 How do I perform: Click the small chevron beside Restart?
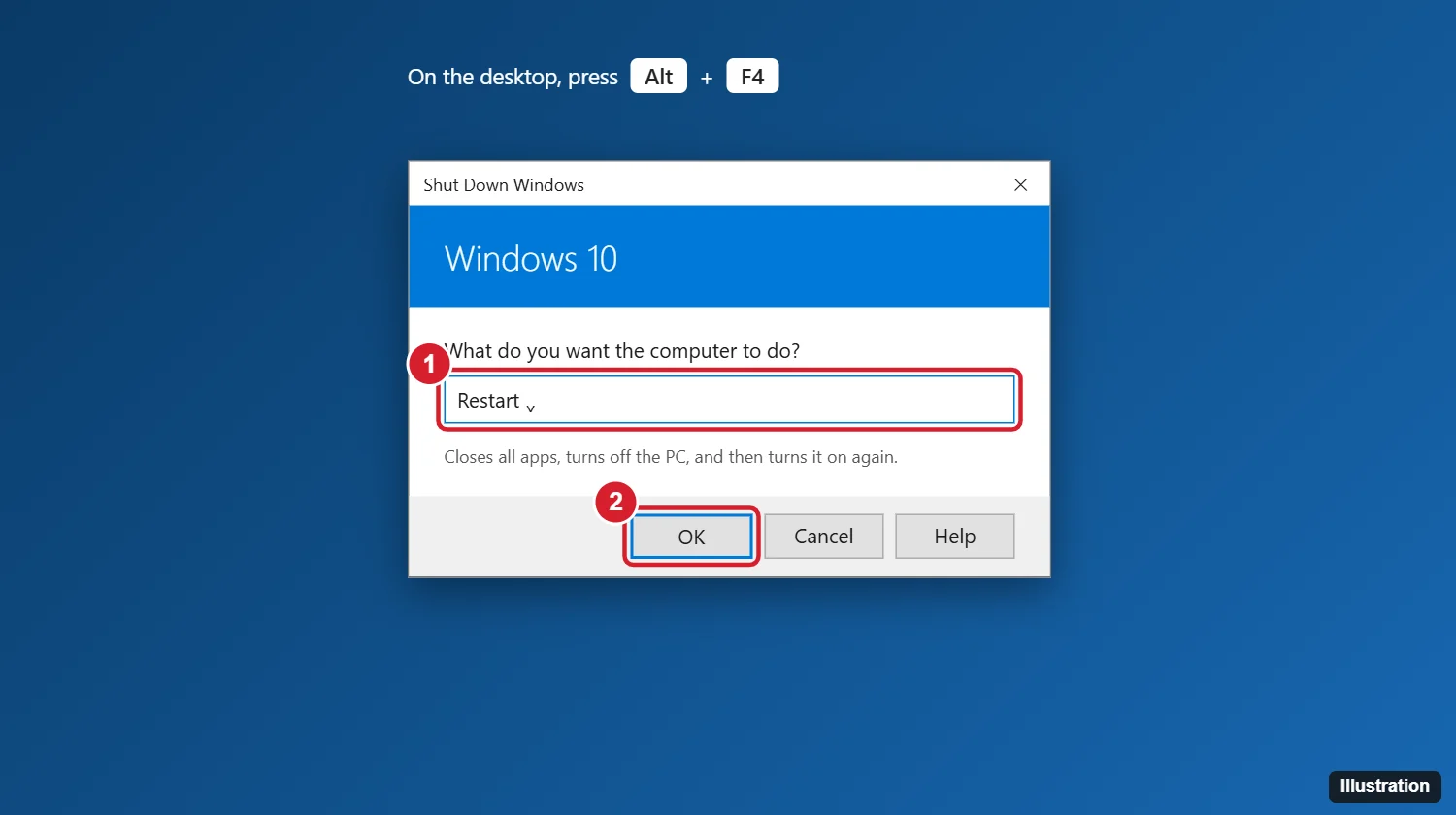tap(530, 407)
